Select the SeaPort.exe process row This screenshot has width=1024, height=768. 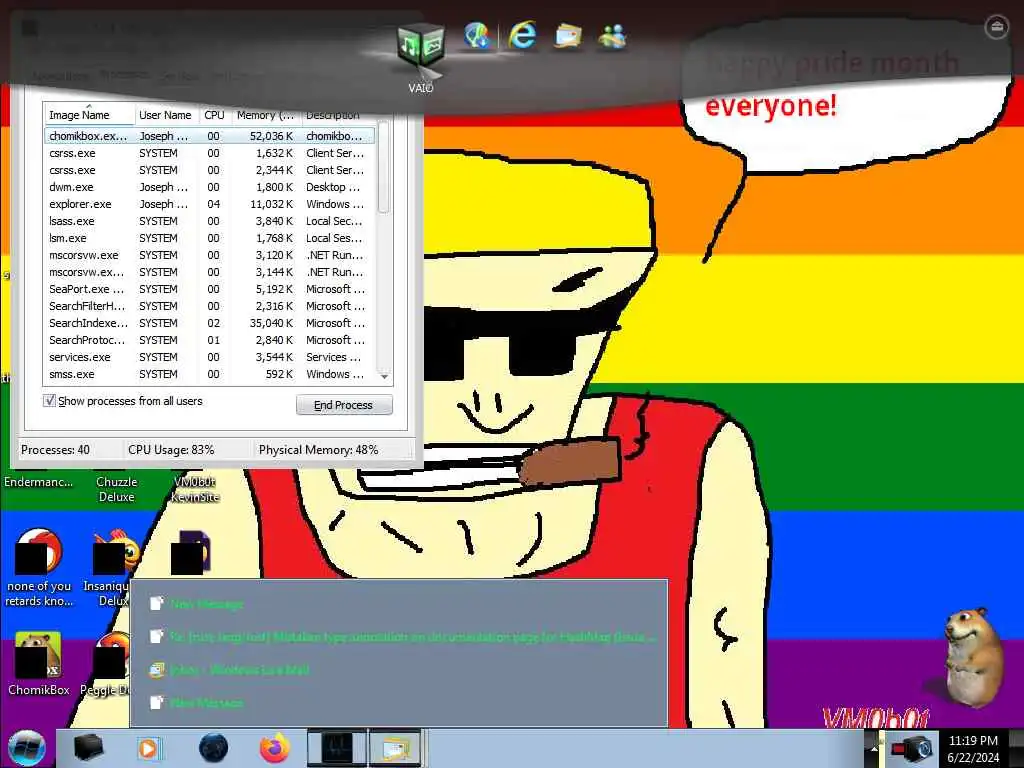pos(210,289)
